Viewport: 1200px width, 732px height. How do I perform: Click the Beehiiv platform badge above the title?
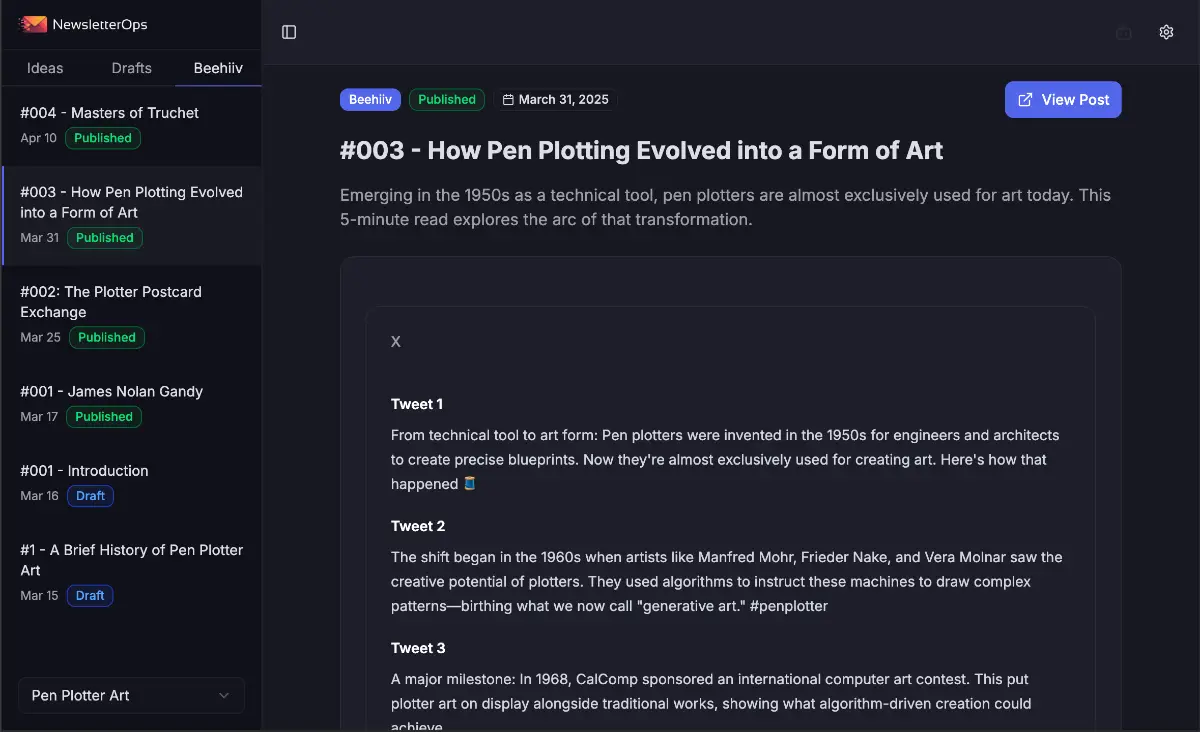pyautogui.click(x=370, y=99)
